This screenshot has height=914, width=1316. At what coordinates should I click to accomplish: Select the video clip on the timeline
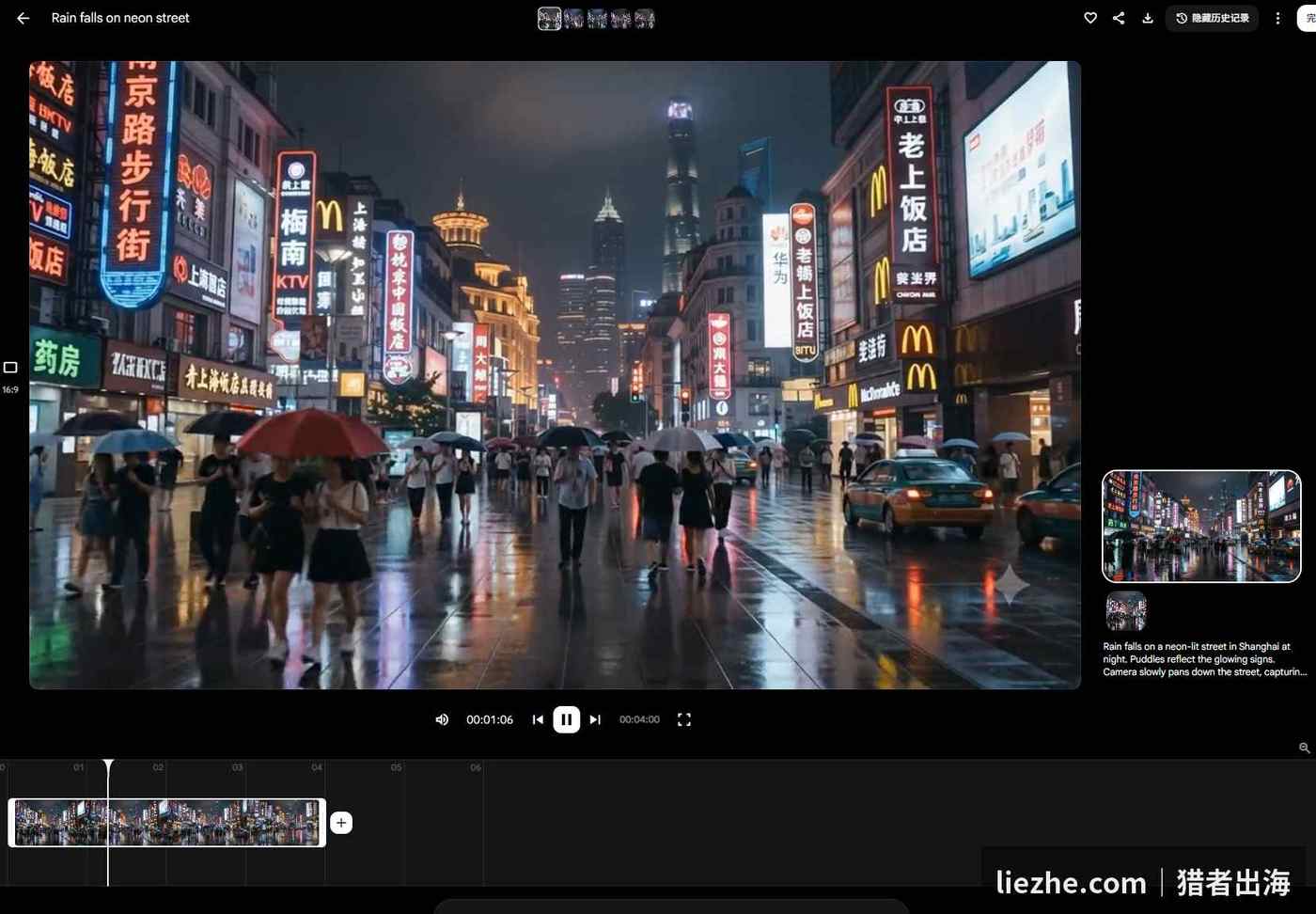tap(167, 823)
